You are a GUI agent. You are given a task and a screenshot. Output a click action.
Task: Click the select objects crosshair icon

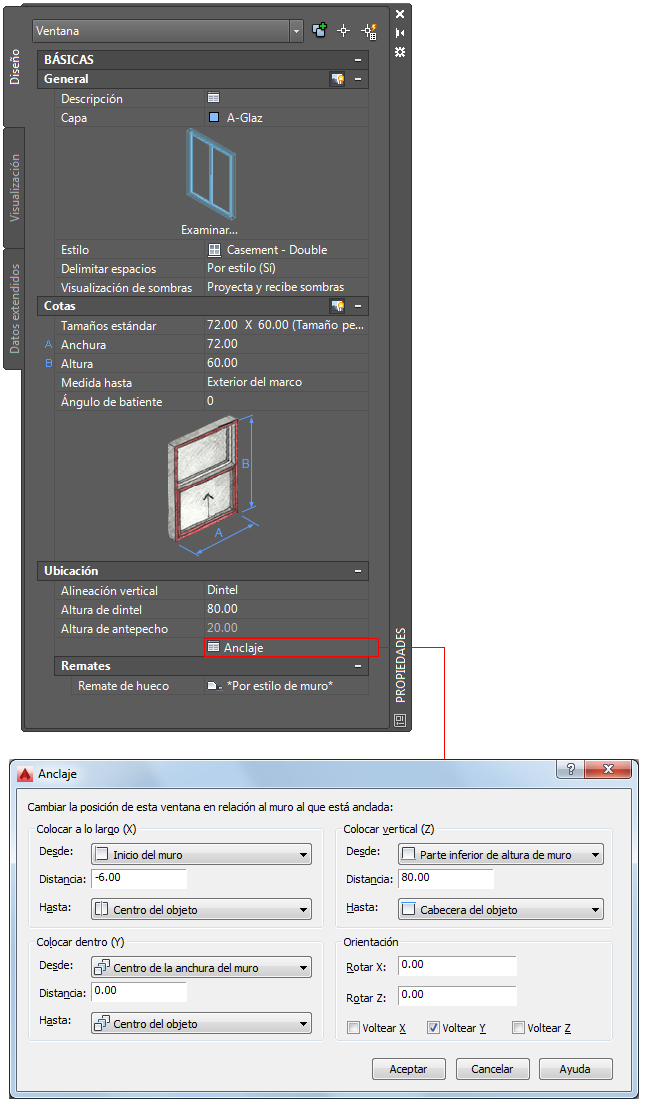[343, 31]
